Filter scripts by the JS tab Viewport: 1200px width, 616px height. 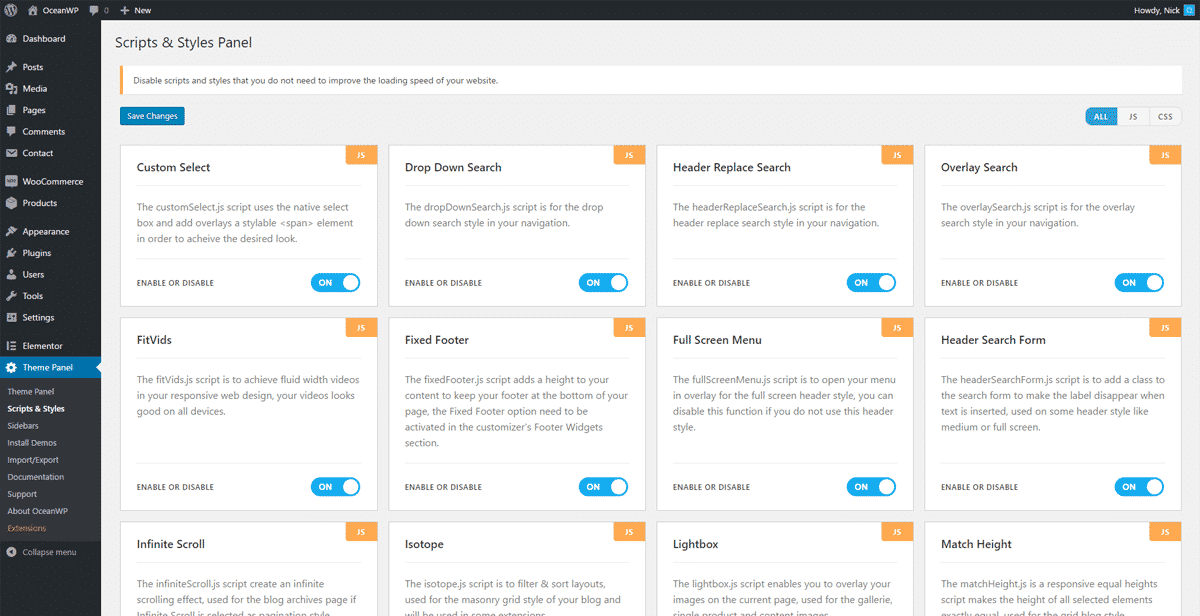point(1133,117)
